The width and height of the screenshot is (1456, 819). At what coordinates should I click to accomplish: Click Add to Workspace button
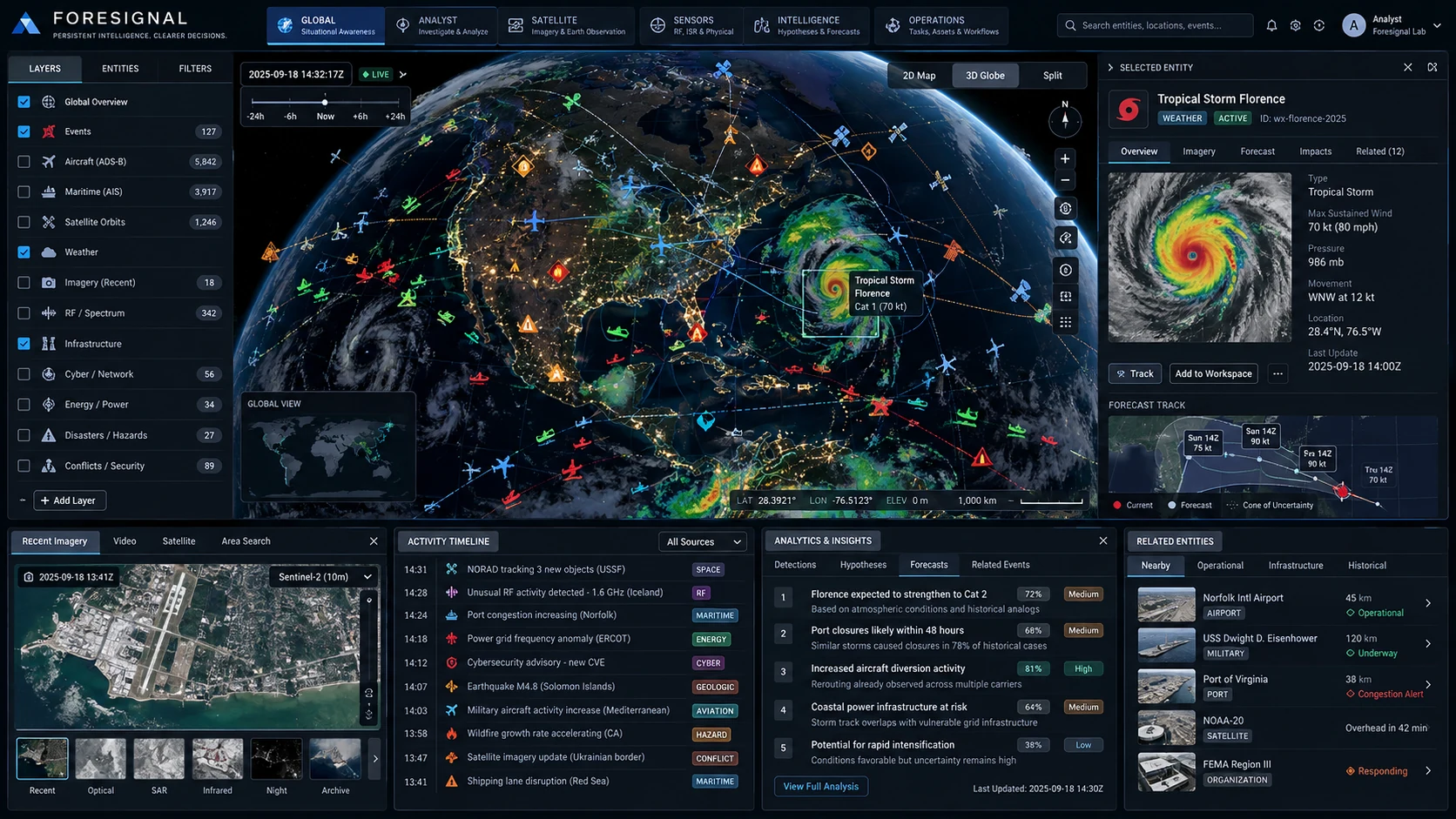click(1213, 373)
